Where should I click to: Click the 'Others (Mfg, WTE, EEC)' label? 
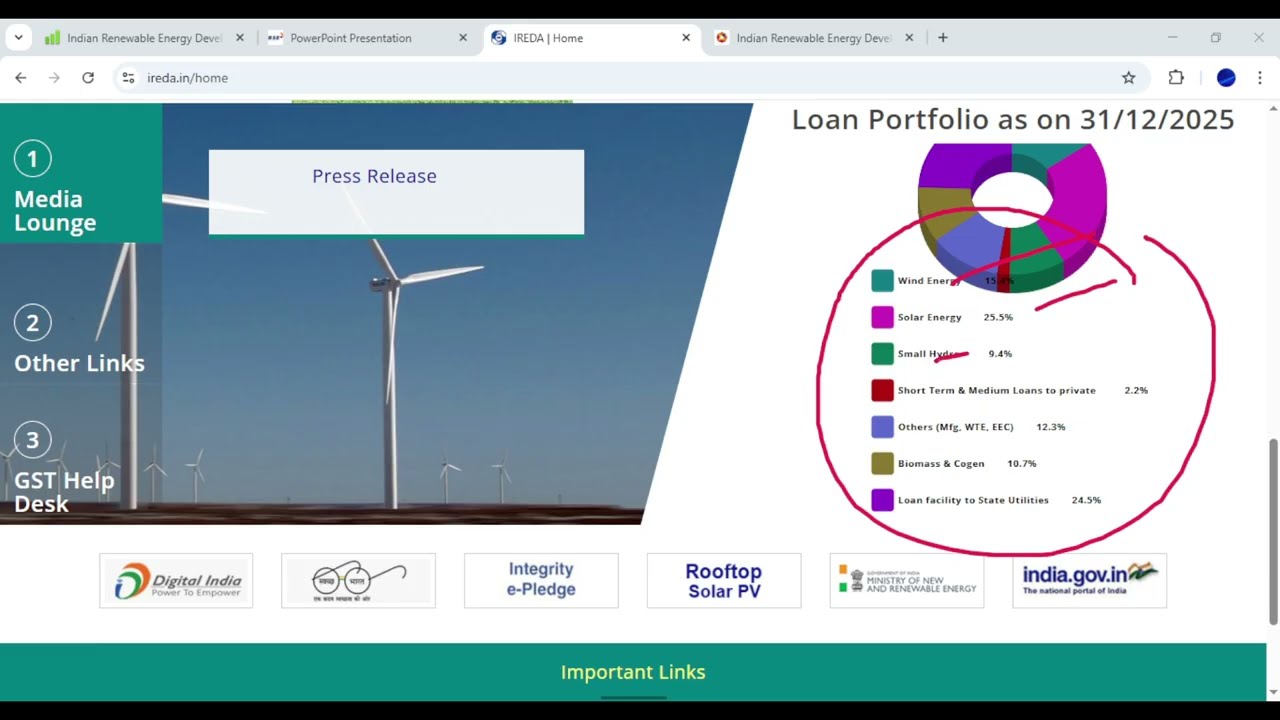pos(956,427)
